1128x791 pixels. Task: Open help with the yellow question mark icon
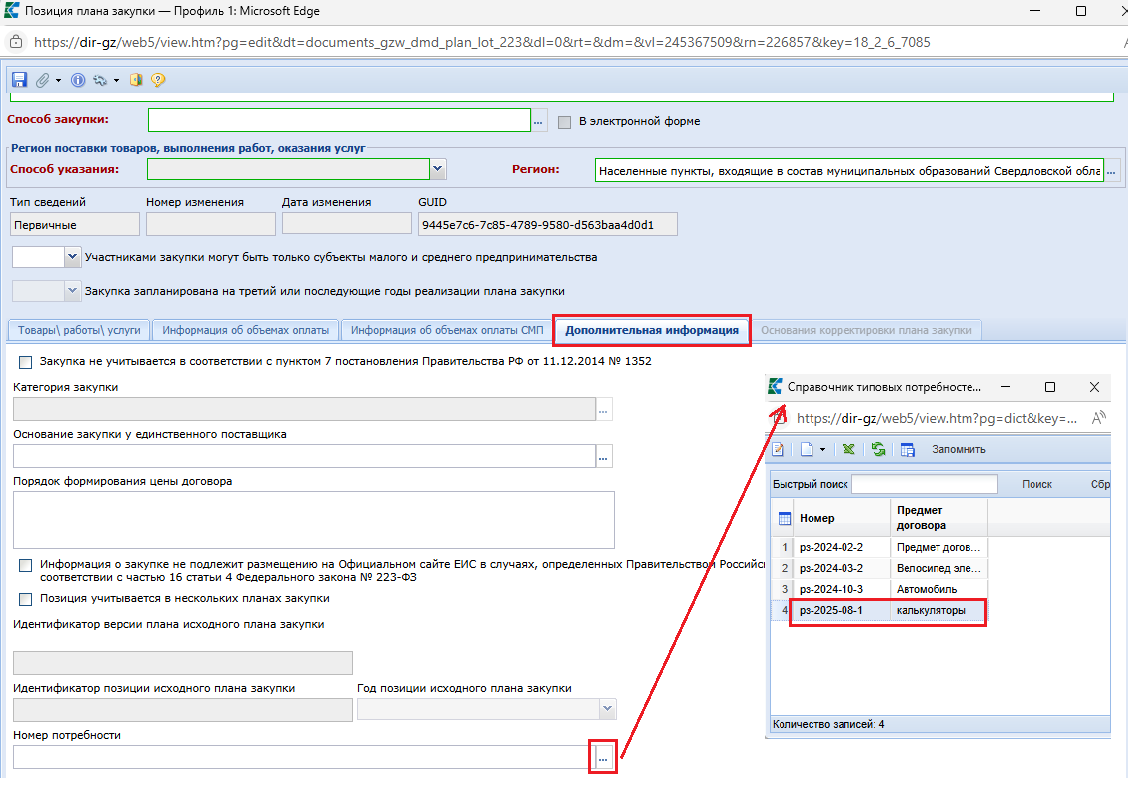(x=158, y=80)
